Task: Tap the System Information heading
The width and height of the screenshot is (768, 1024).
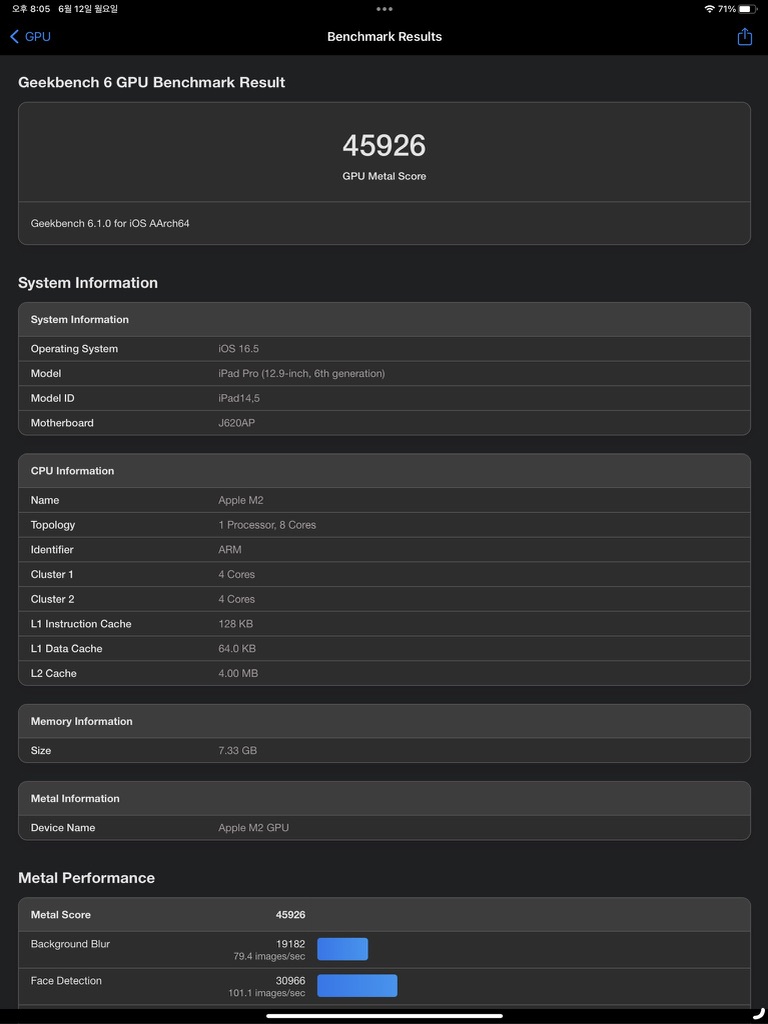Action: click(x=88, y=283)
